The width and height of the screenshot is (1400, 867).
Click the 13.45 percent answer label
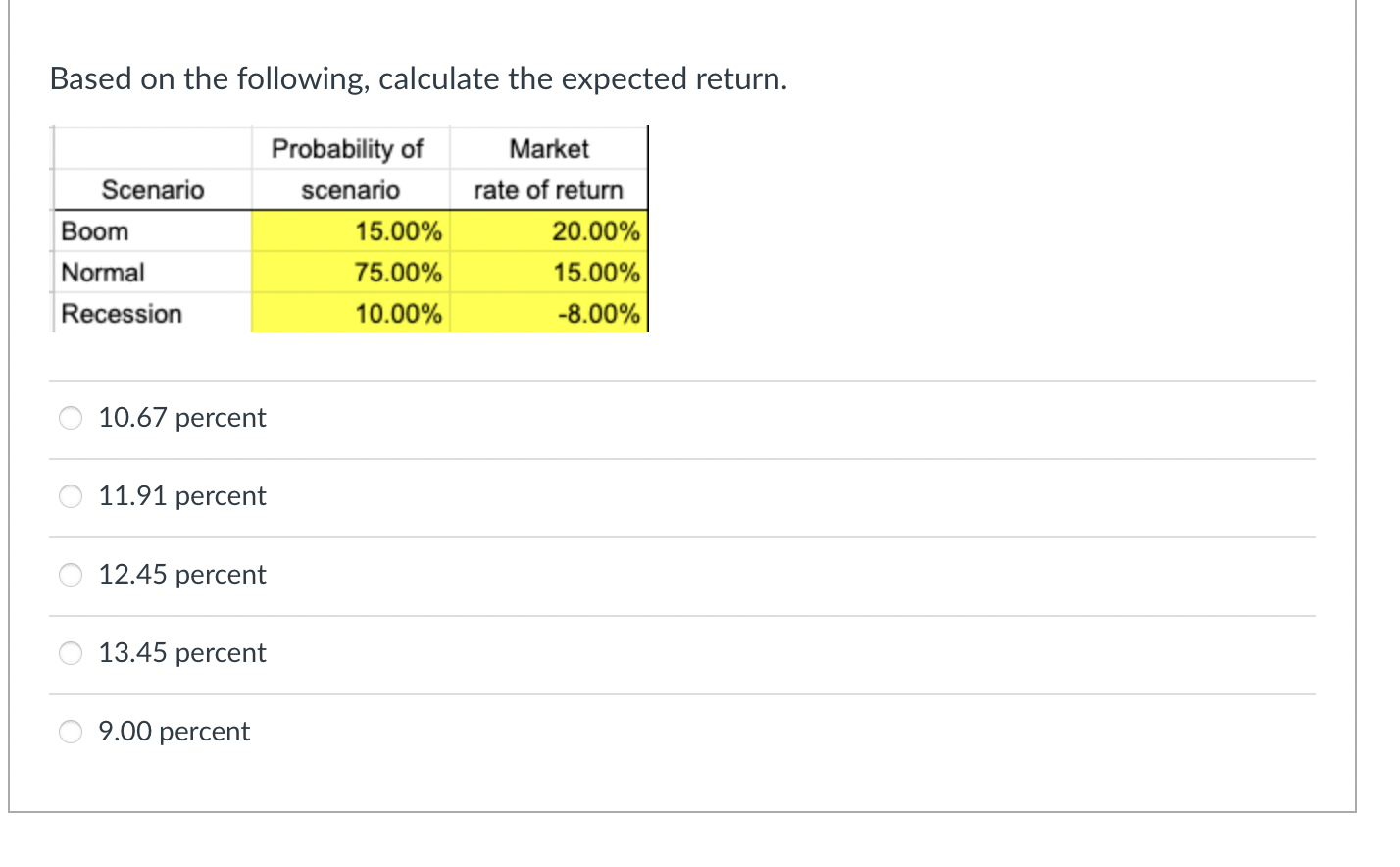click(x=181, y=652)
